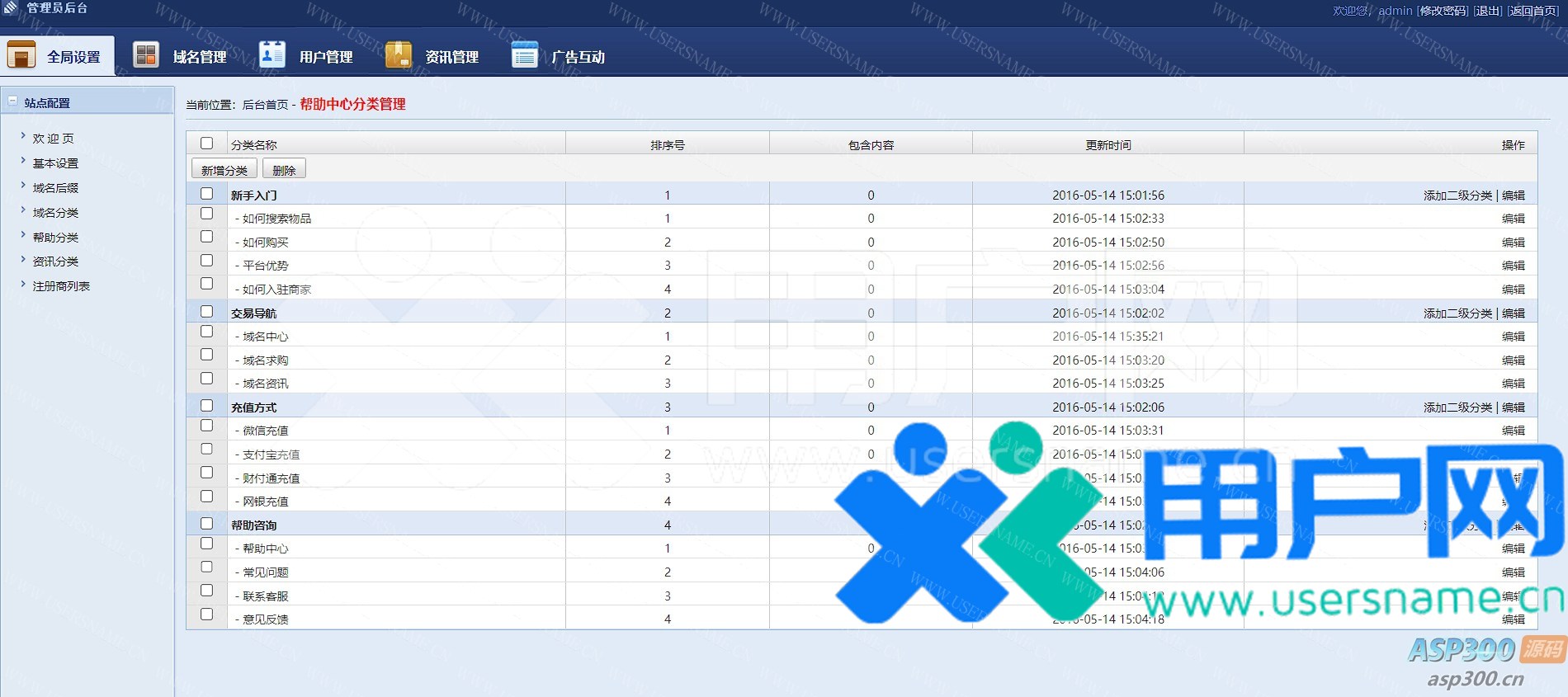Click the 广告互动 list icon
Image resolution: width=1568 pixels, height=697 pixels.
point(525,55)
